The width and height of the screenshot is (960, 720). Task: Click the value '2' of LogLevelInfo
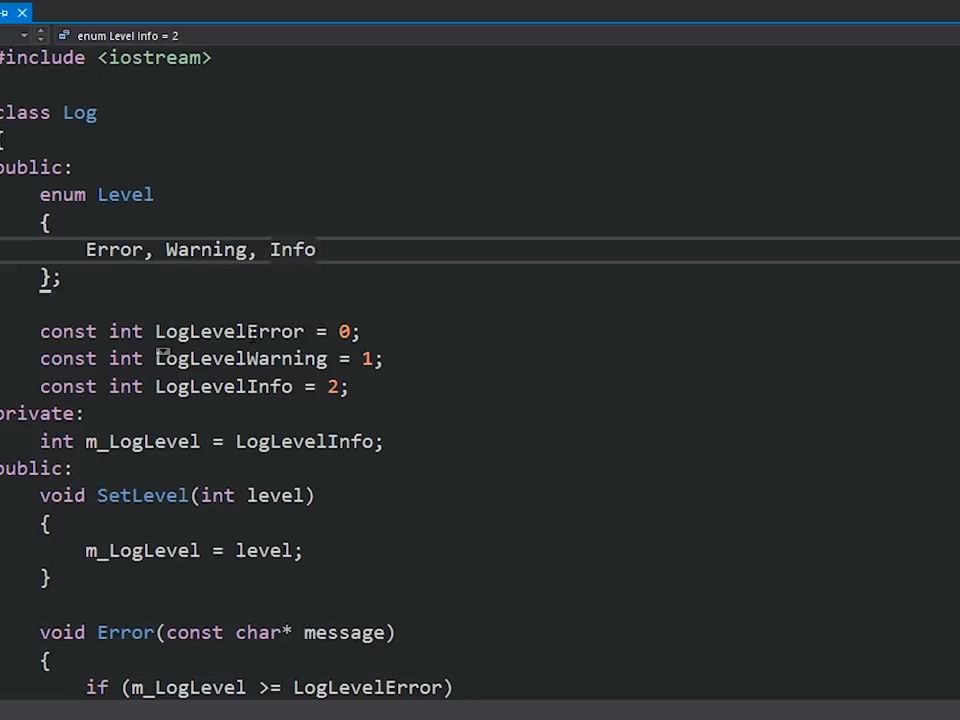[333, 387]
